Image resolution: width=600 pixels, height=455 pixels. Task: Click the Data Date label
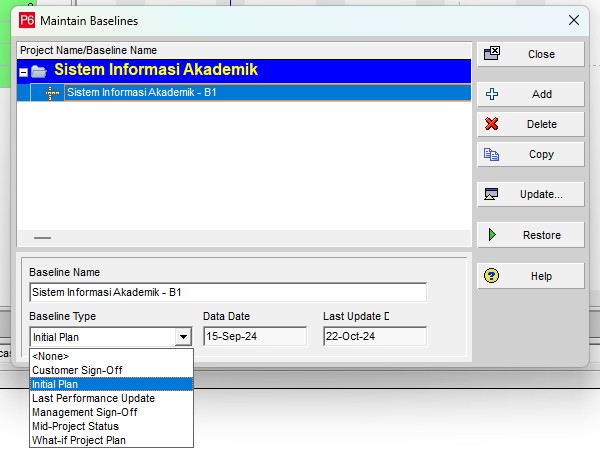click(x=226, y=316)
